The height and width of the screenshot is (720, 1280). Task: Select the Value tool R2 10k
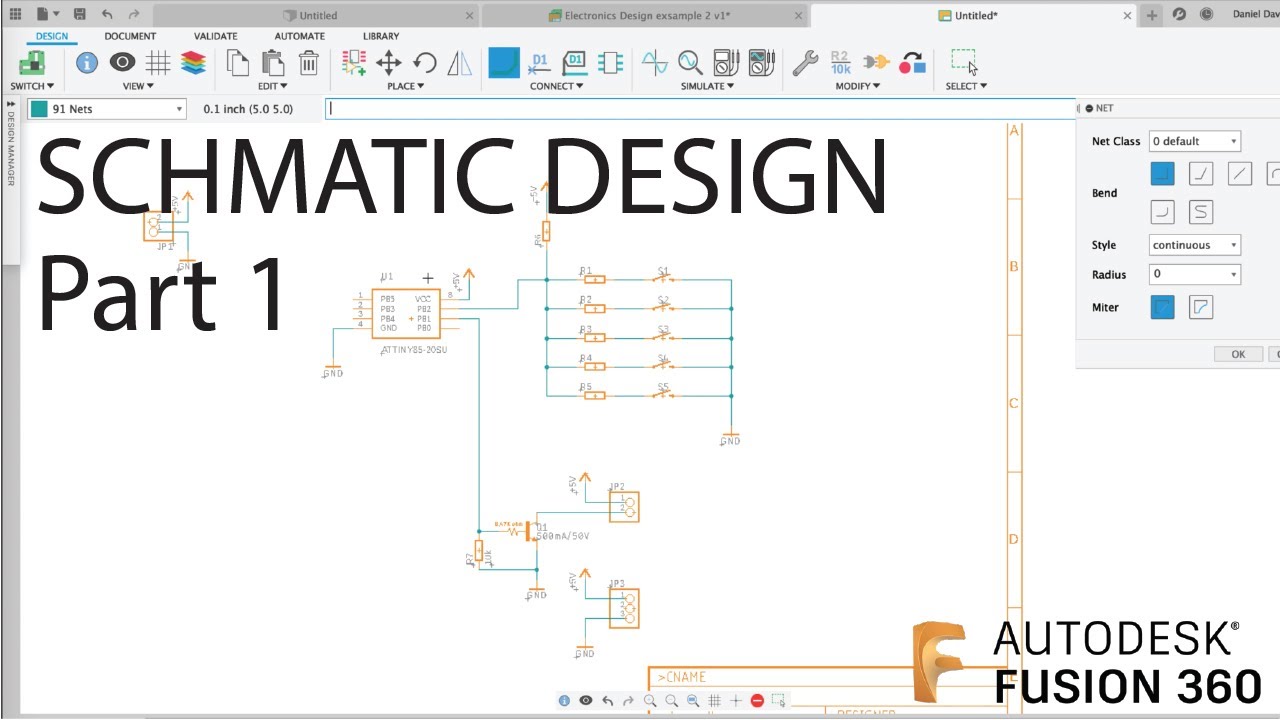841,63
